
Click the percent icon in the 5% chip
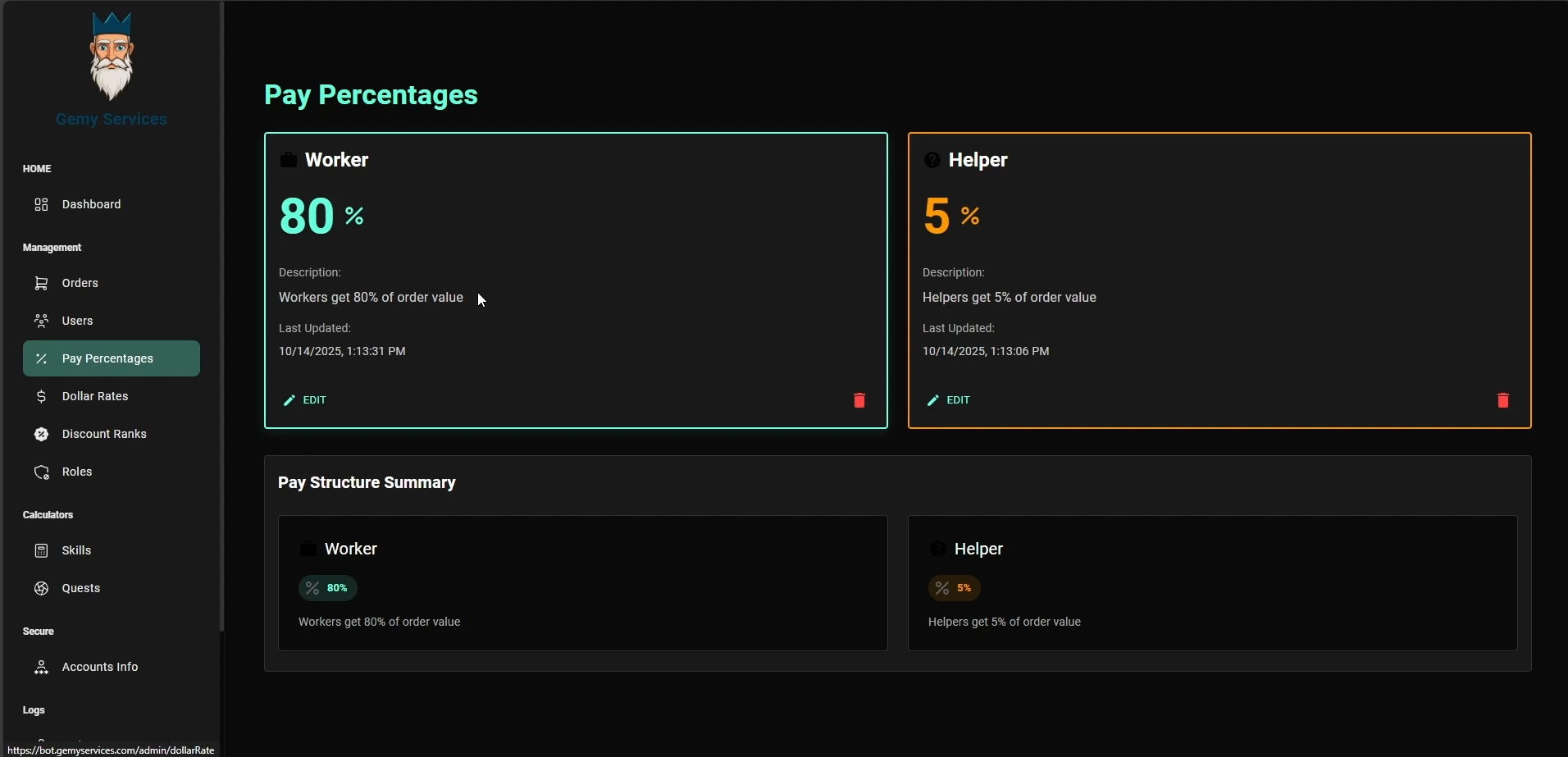click(942, 588)
